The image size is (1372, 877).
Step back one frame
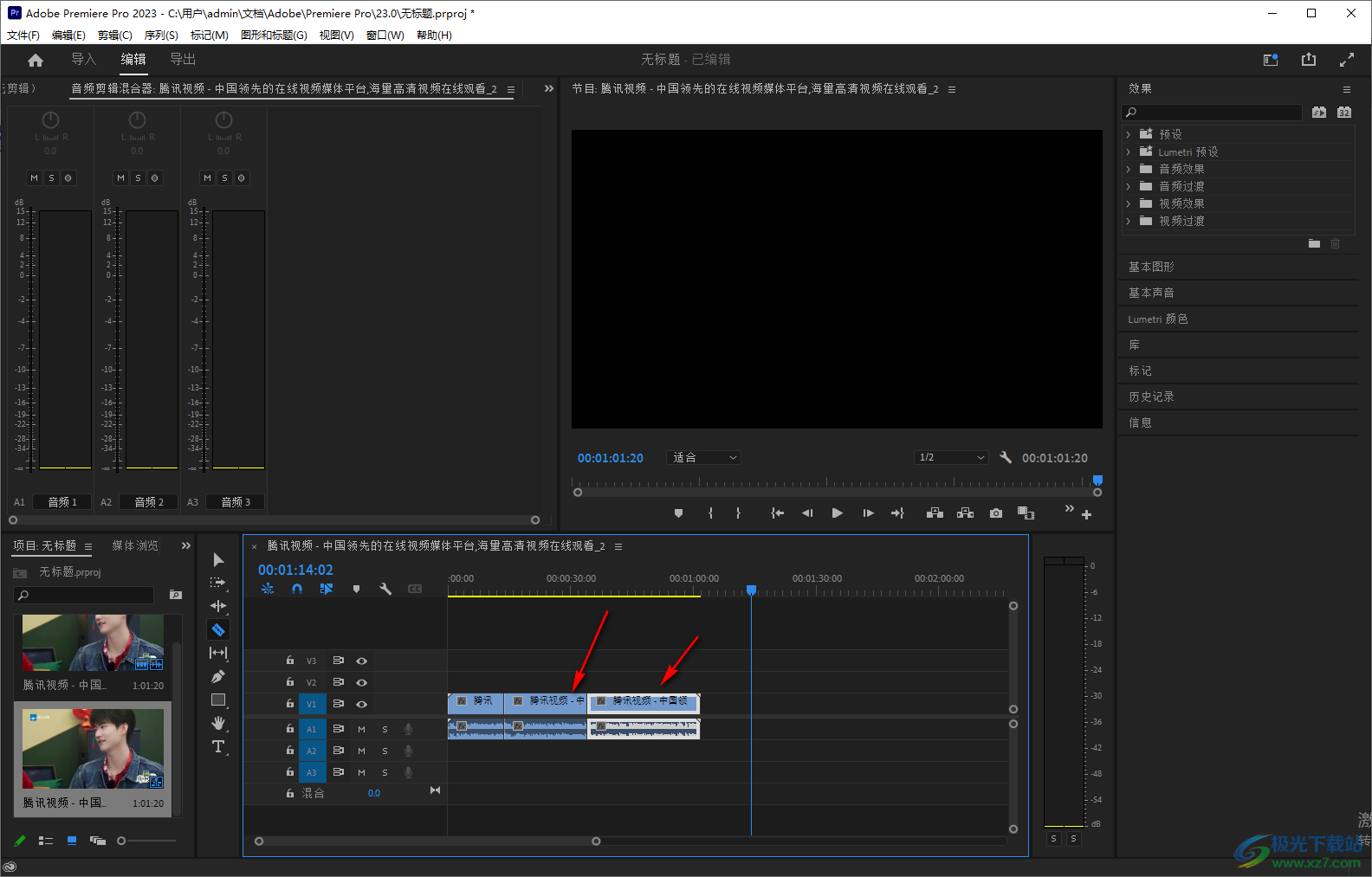click(x=807, y=513)
